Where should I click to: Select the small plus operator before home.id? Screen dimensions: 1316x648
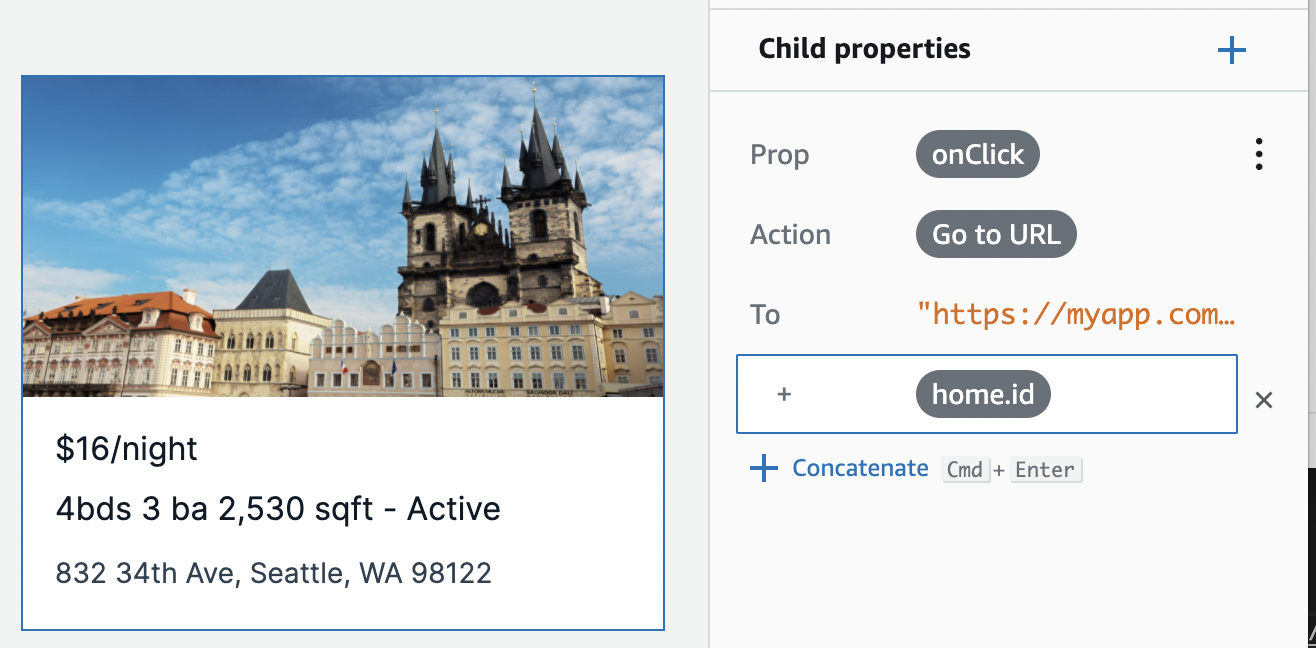[784, 394]
